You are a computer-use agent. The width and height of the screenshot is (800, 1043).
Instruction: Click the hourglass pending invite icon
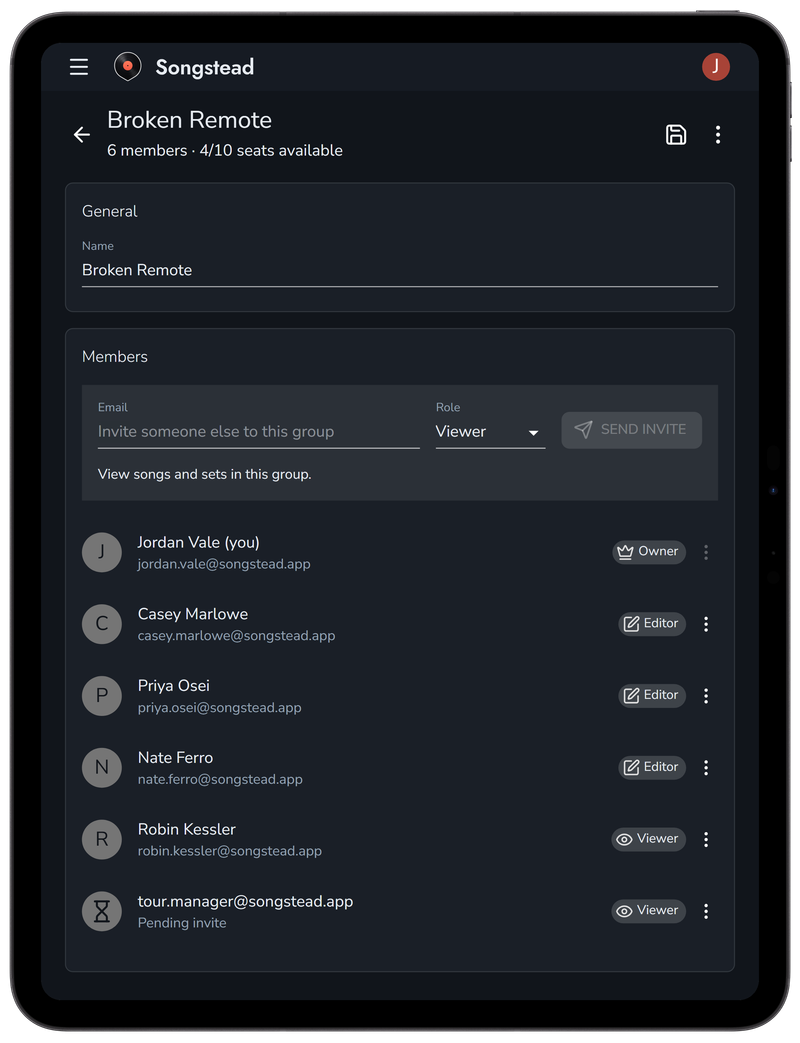[102, 911]
